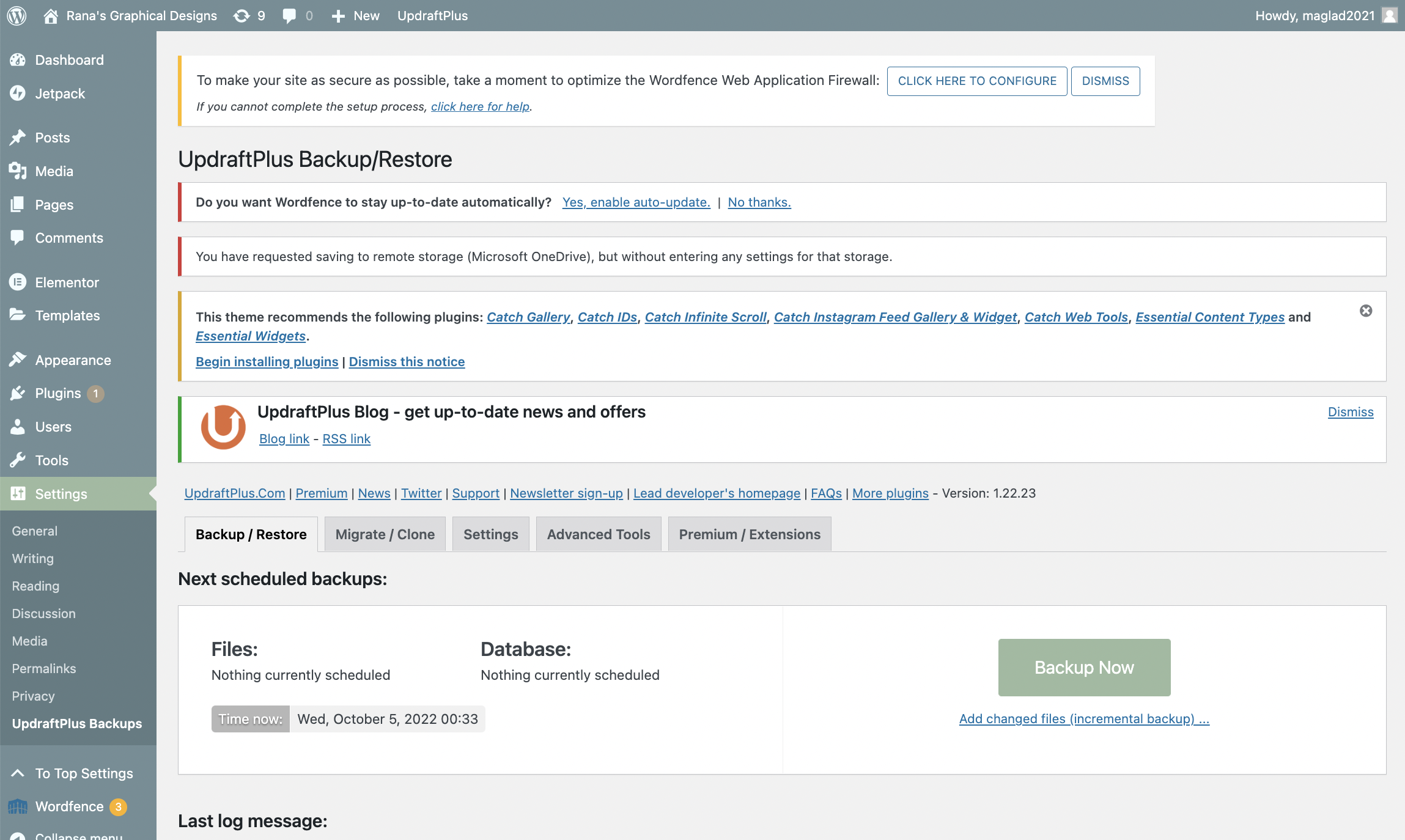Open Permalinks settings submenu item

point(44,669)
